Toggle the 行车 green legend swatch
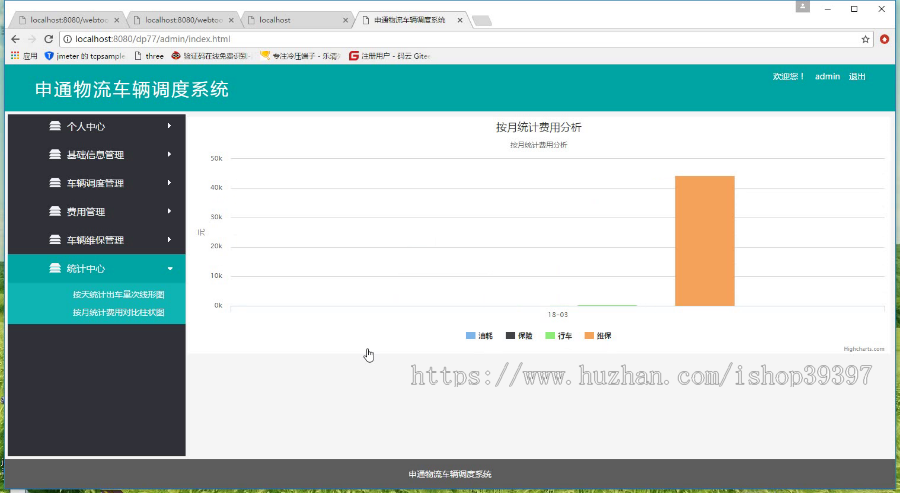900x493 pixels. [550, 336]
